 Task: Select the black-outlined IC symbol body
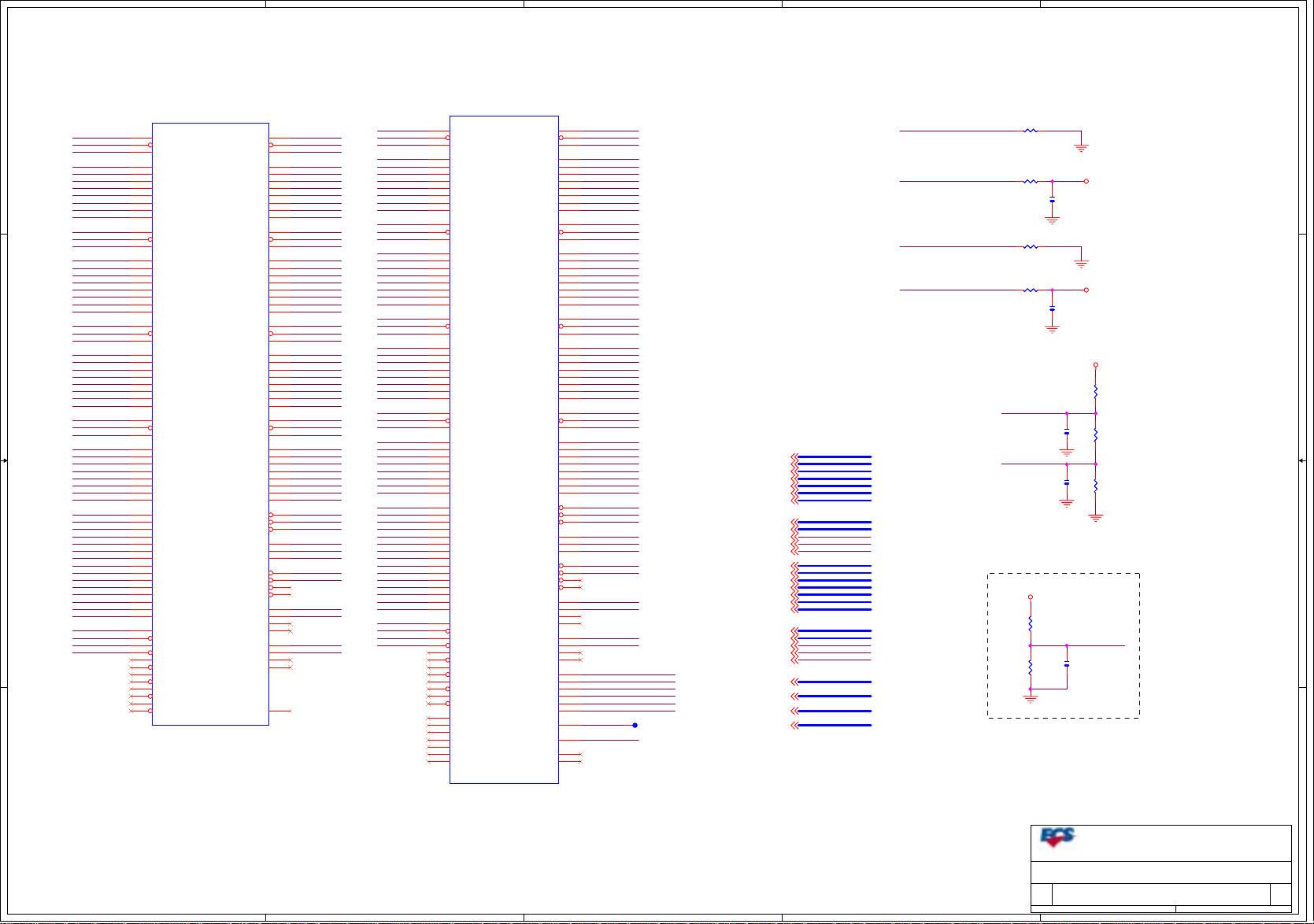click(x=504, y=449)
